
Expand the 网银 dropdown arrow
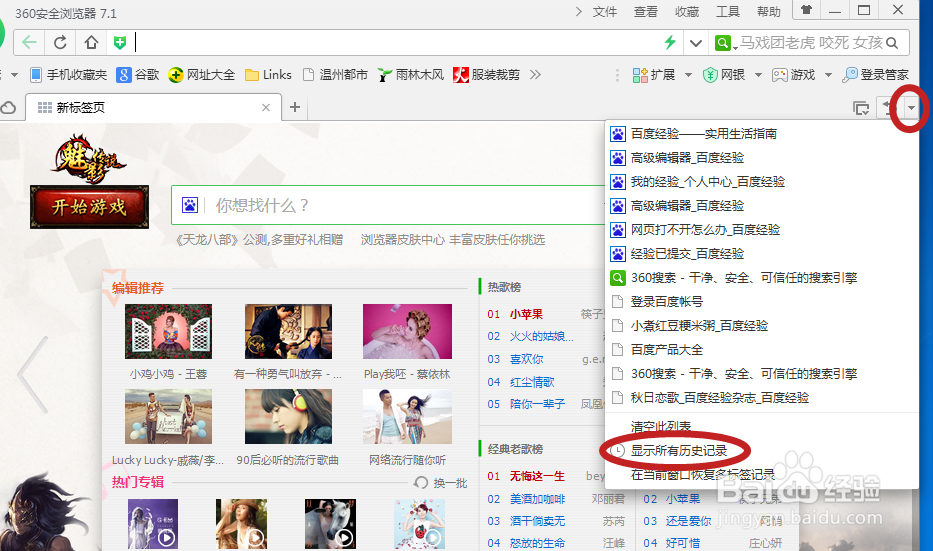pyautogui.click(x=758, y=75)
